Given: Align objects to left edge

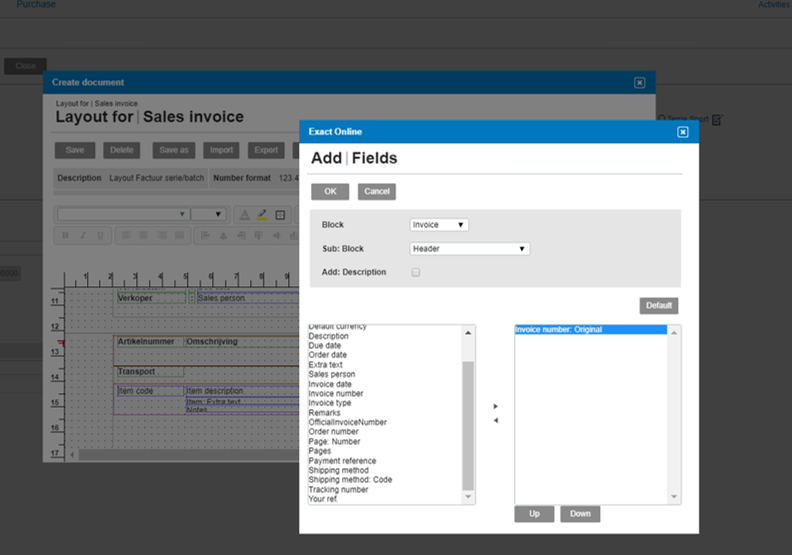Looking at the screenshot, I should [x=205, y=235].
